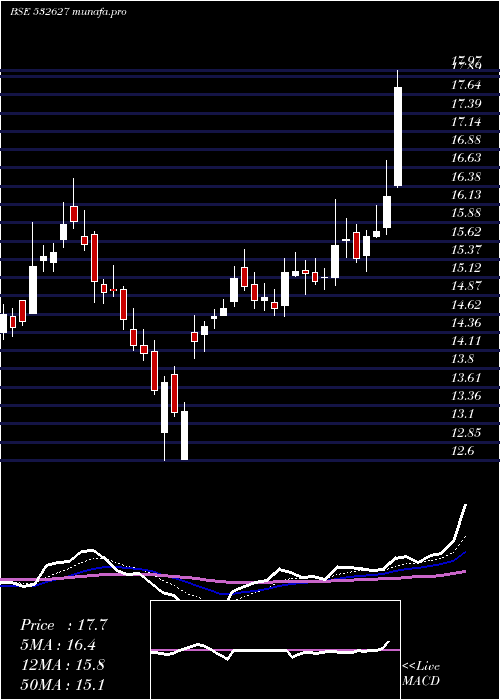Image resolution: width=500 pixels, height=700 pixels.
Task: Choose the 15.12 price level text
Action: pyautogui.click(x=466, y=267)
